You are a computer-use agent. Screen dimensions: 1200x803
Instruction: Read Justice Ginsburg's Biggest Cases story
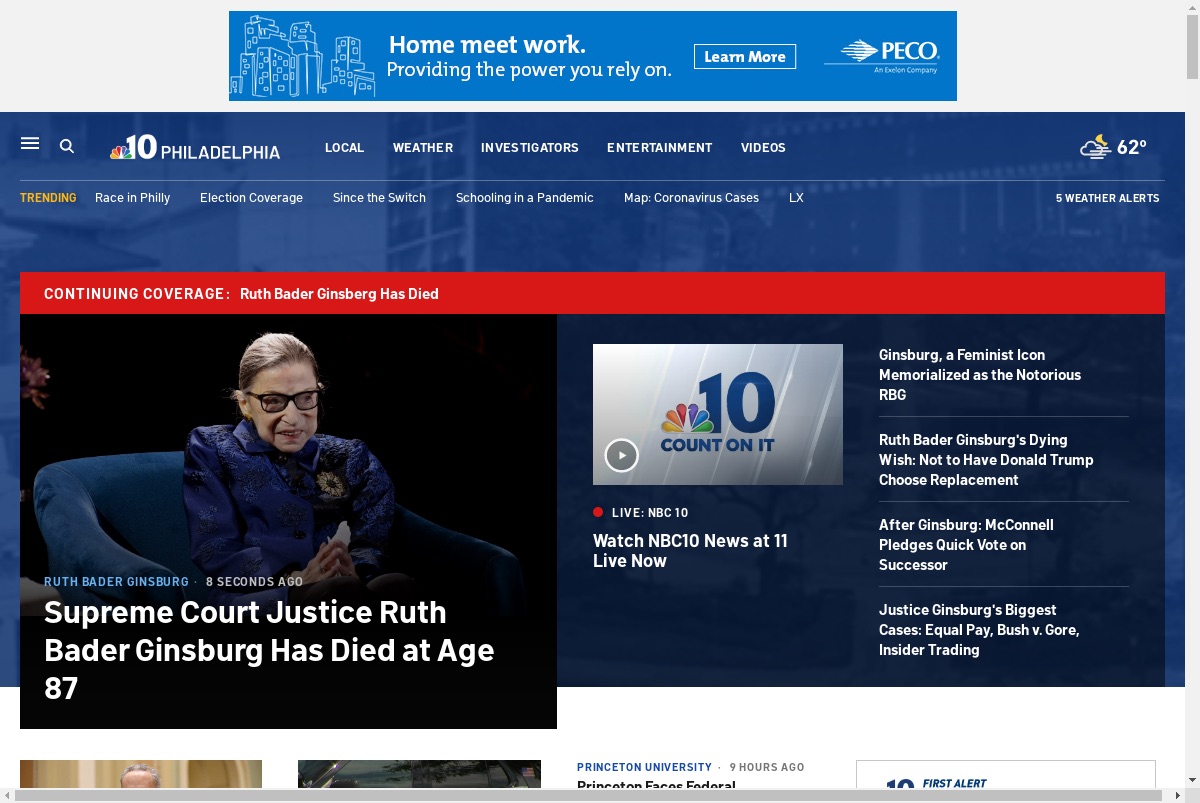979,629
